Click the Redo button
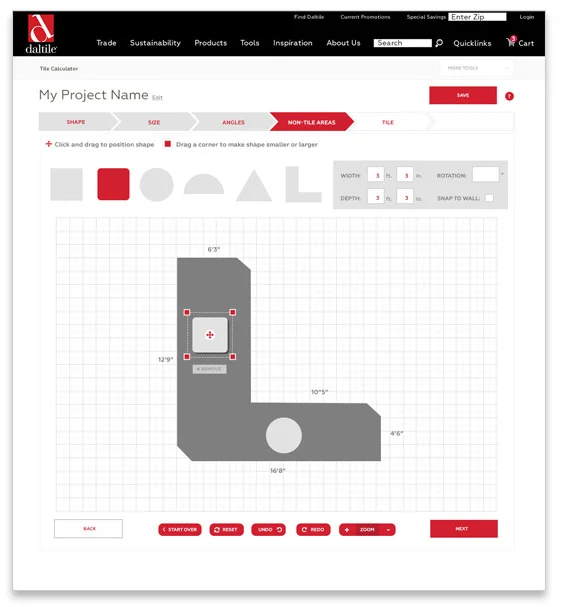 pyautogui.click(x=313, y=530)
